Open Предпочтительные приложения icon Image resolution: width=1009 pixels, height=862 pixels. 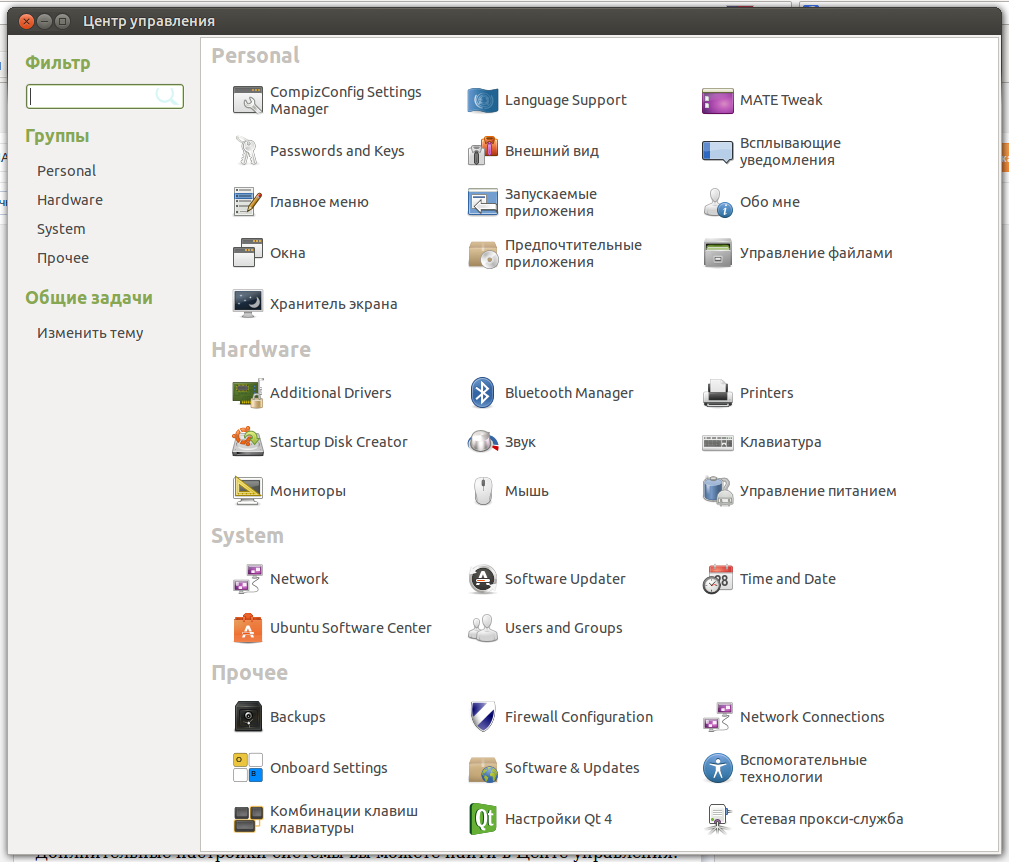(x=483, y=253)
